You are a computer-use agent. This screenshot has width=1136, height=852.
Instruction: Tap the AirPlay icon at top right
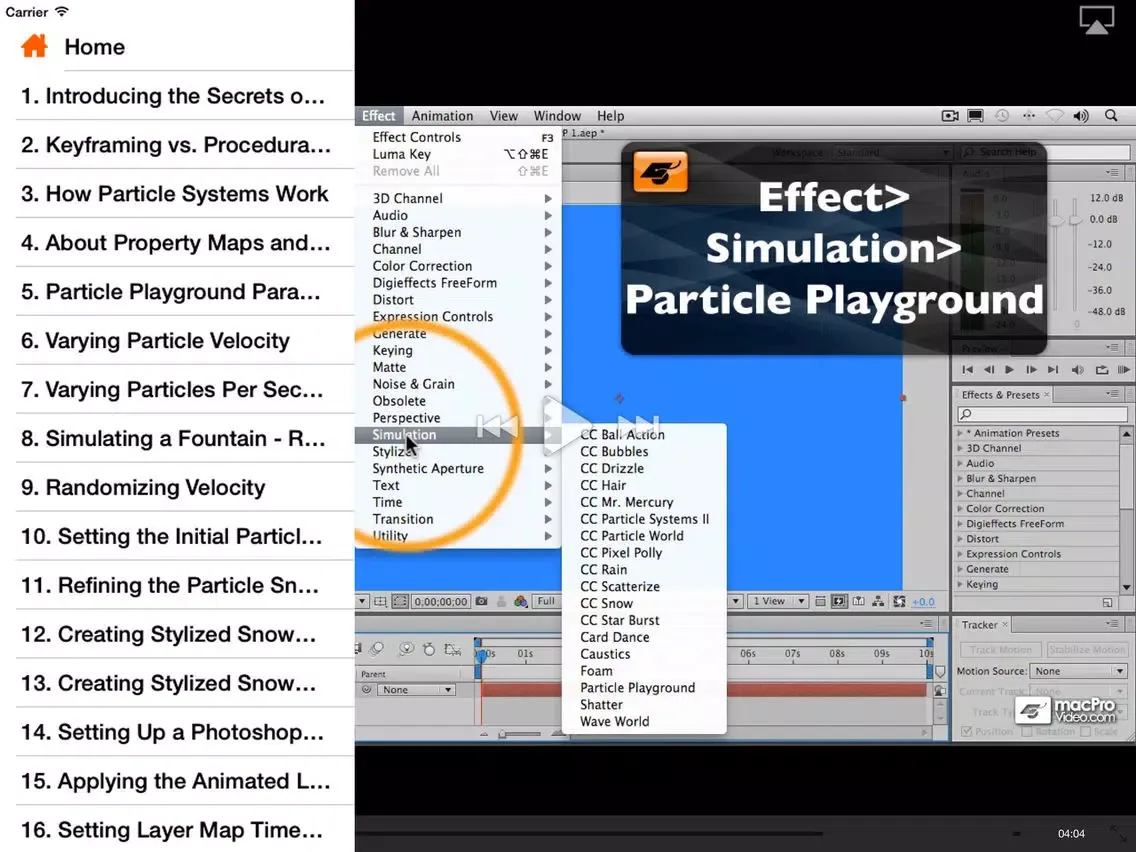1096,20
